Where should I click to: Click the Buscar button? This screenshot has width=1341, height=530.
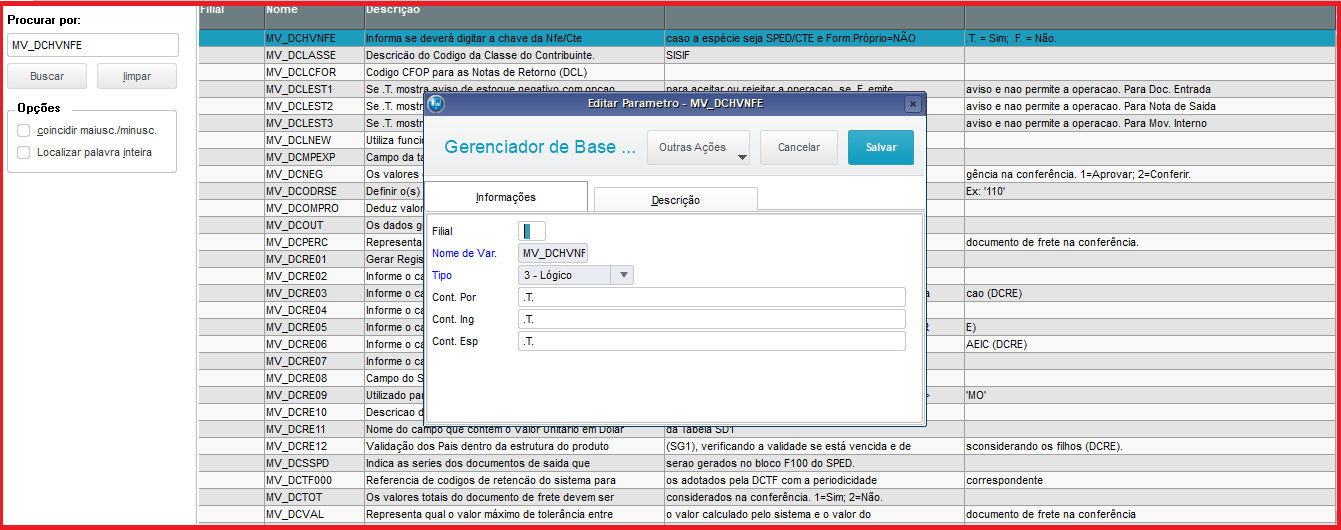coord(47,76)
